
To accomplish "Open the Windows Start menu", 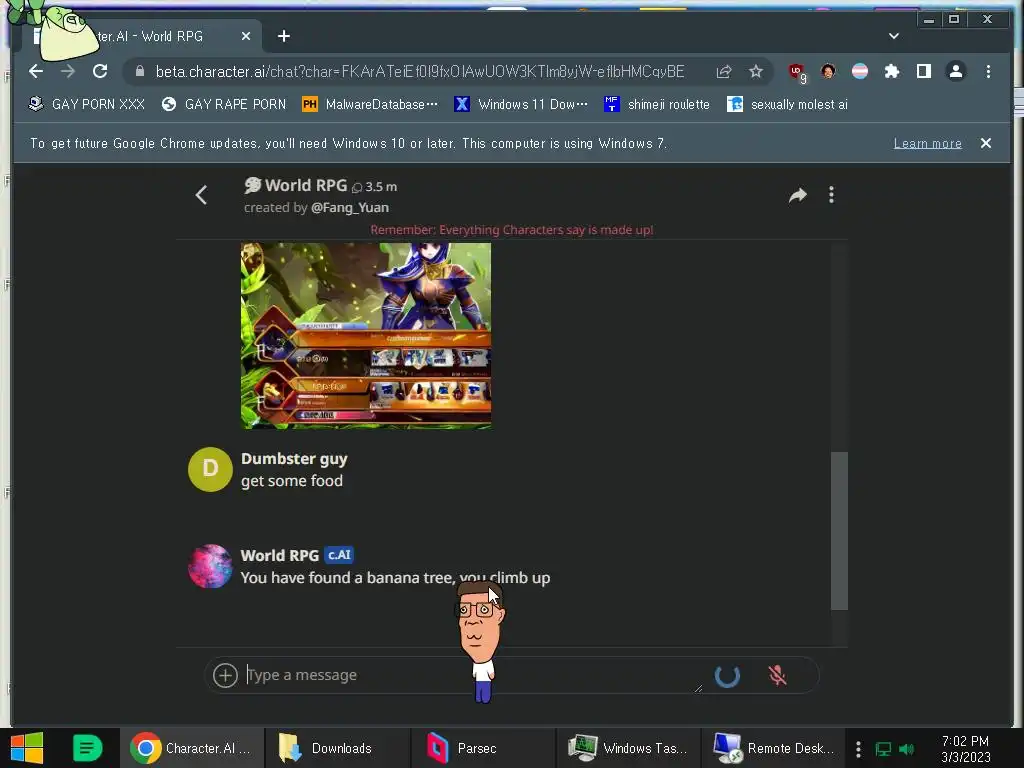I will point(27,748).
